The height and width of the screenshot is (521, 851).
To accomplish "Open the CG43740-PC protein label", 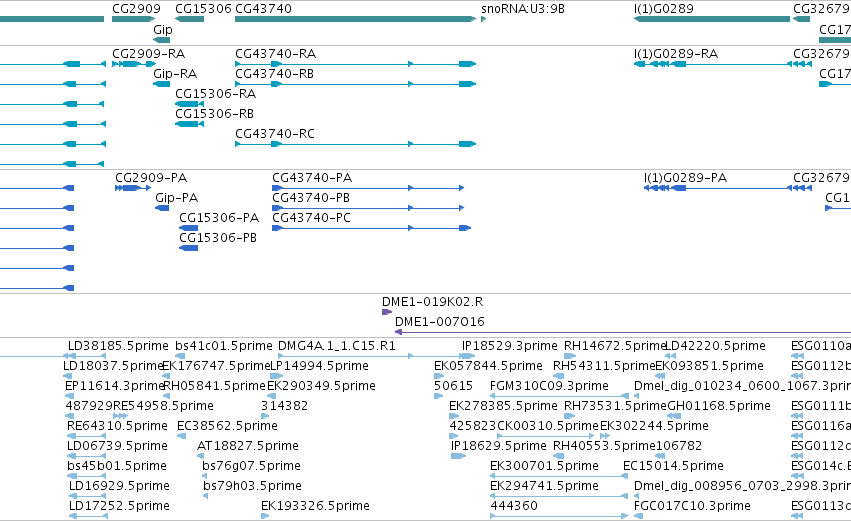I will coord(311,218).
